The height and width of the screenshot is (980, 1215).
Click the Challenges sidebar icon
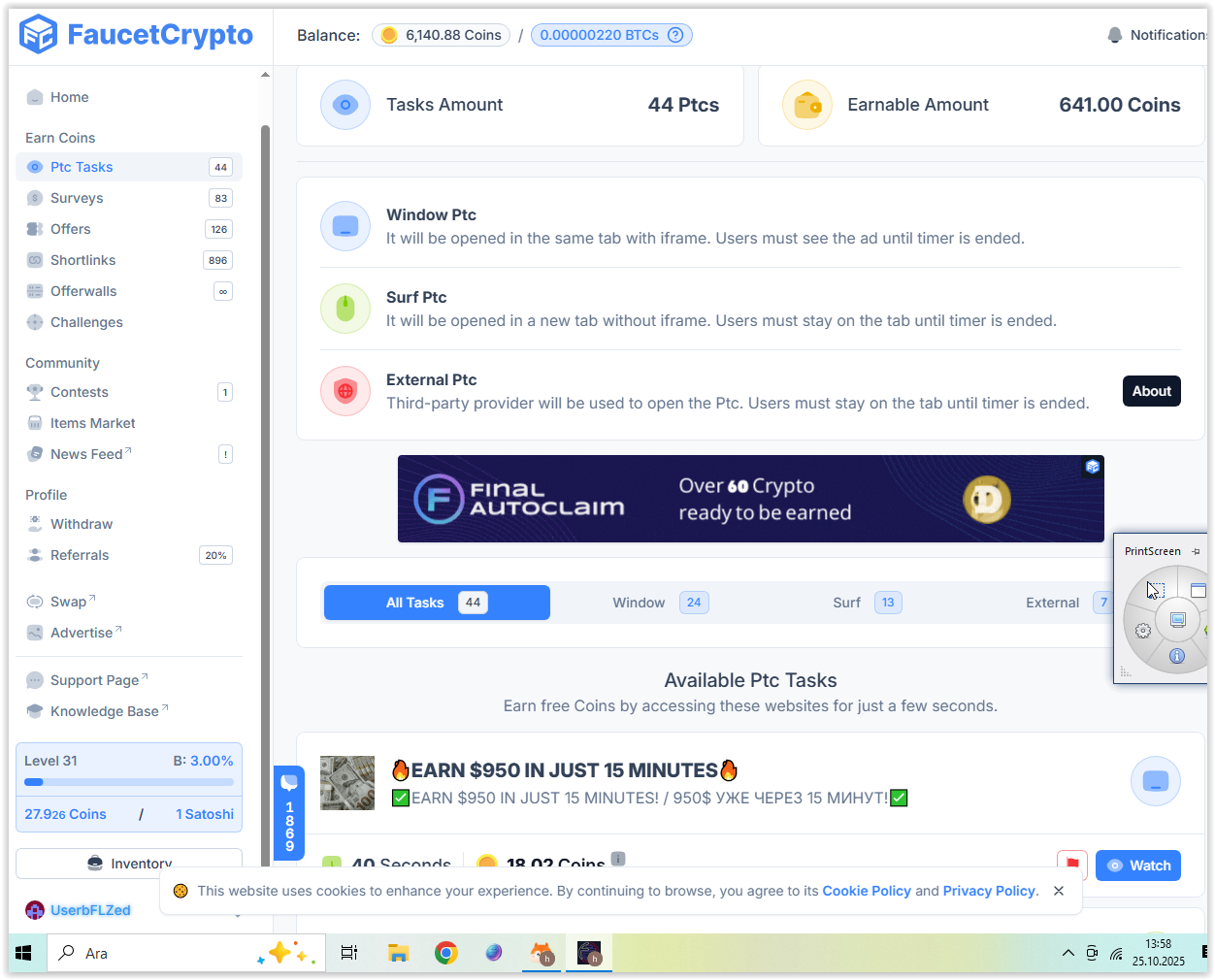pos(35,322)
